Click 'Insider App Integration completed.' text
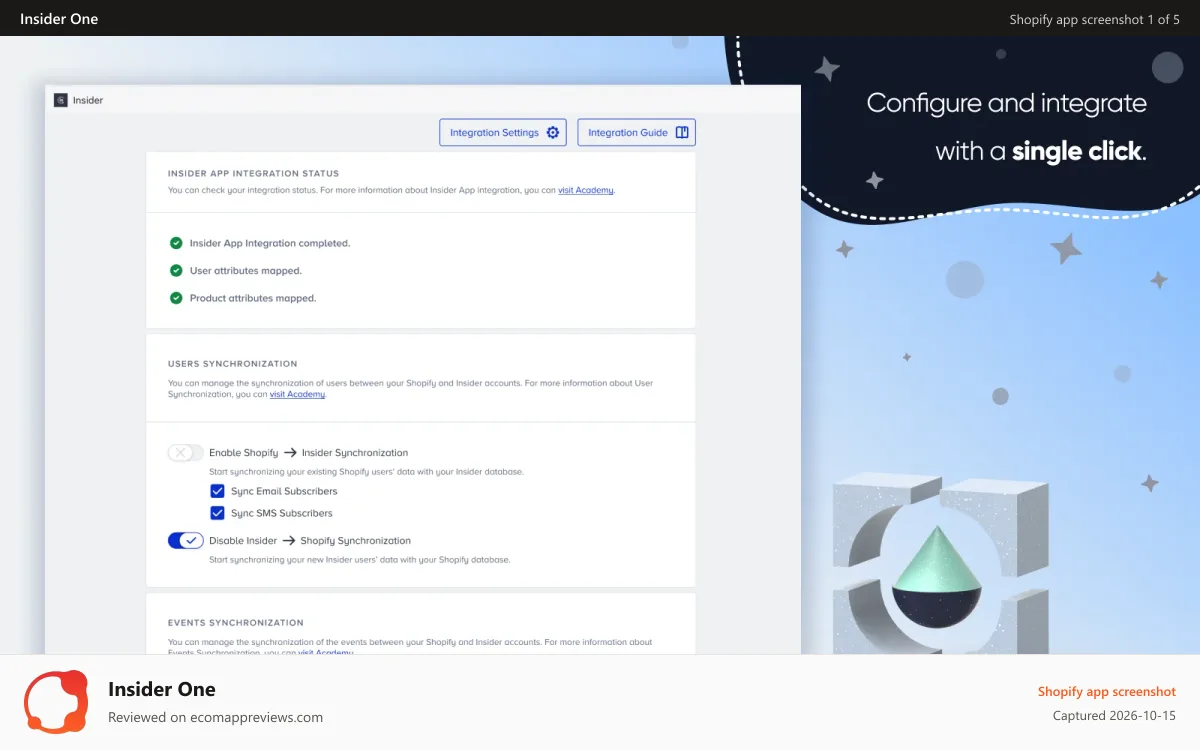Screen dimensions: 1200x750 [270, 243]
